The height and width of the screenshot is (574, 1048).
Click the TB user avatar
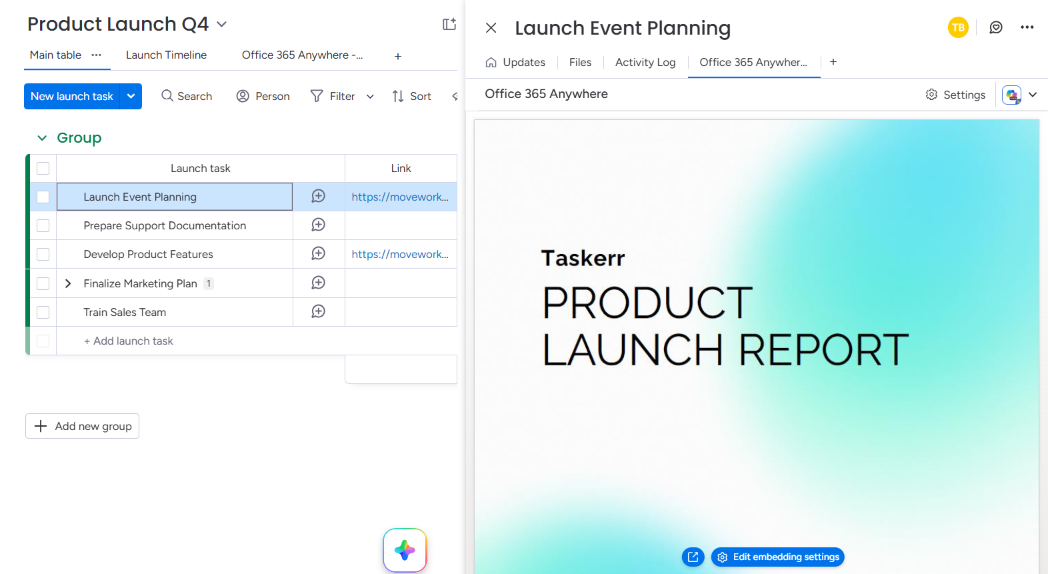tap(958, 27)
